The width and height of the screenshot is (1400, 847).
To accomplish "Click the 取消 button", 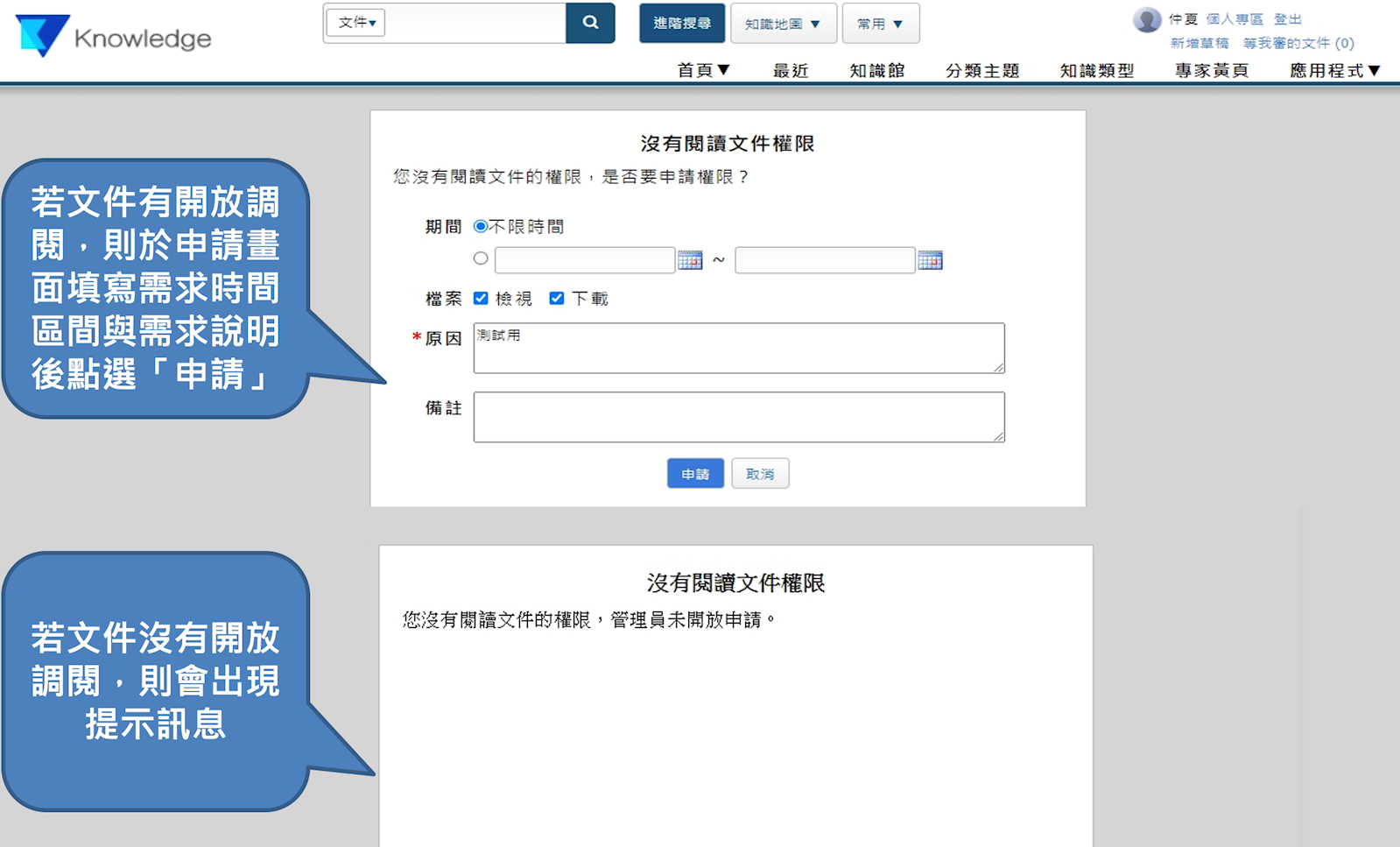I will click(760, 474).
